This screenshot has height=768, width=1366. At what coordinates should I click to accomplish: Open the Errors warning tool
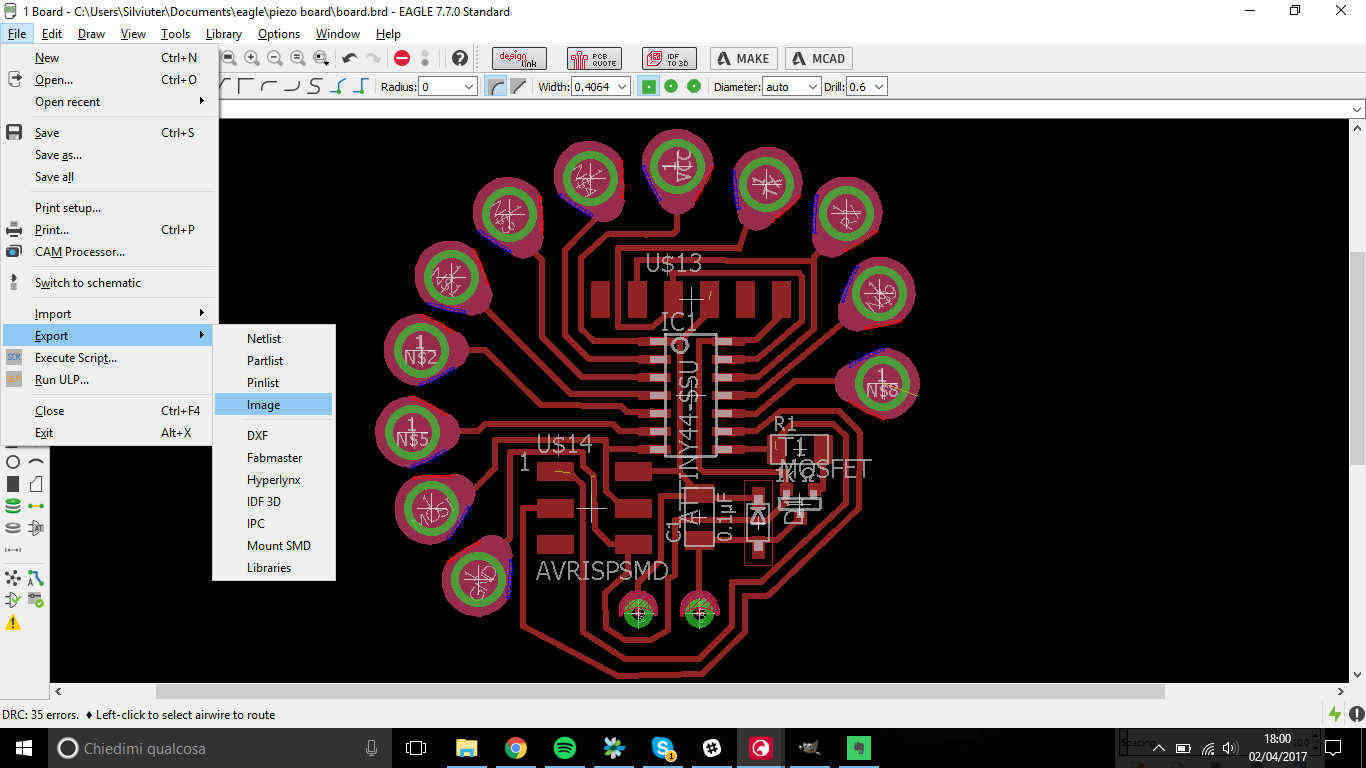(13, 622)
